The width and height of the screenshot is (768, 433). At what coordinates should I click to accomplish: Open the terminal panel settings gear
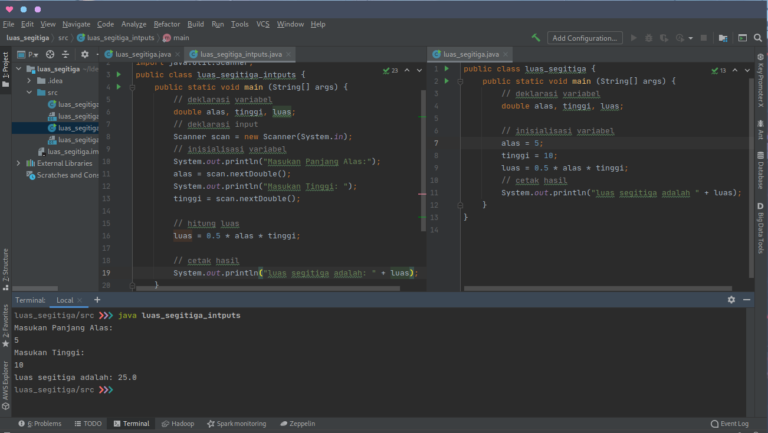coord(731,299)
